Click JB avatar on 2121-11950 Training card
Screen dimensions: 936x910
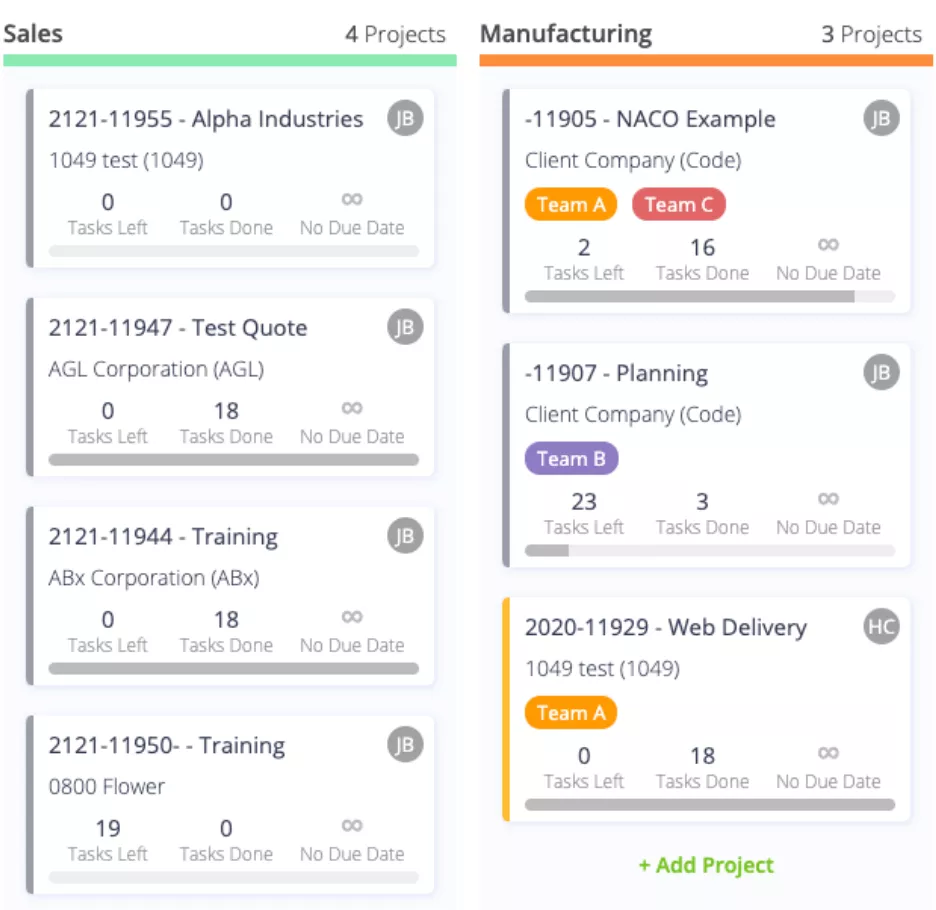pyautogui.click(x=405, y=745)
